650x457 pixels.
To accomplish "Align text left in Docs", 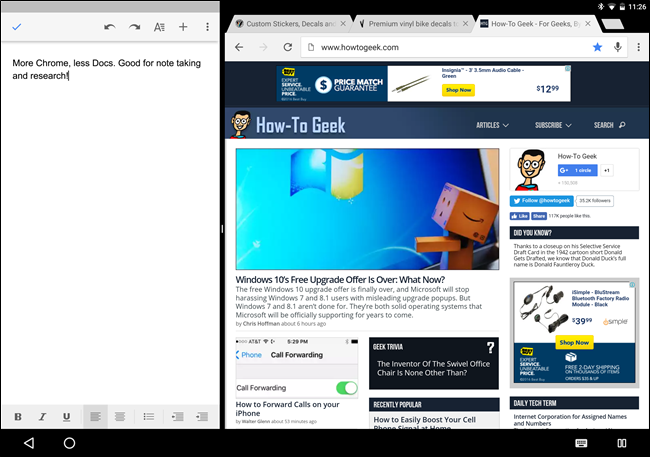I will (95, 416).
